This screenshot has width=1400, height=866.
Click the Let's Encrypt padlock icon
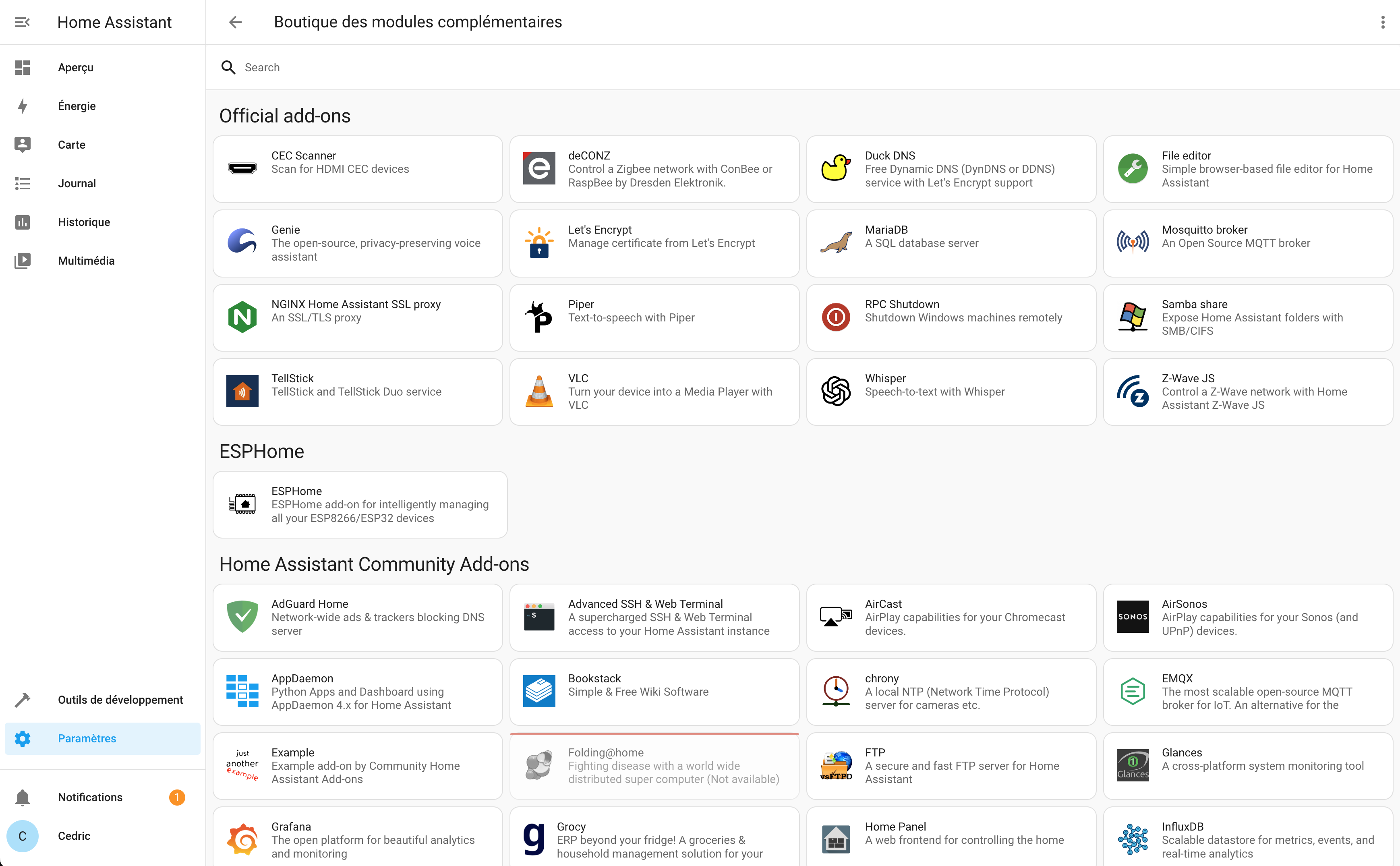pyautogui.click(x=539, y=242)
